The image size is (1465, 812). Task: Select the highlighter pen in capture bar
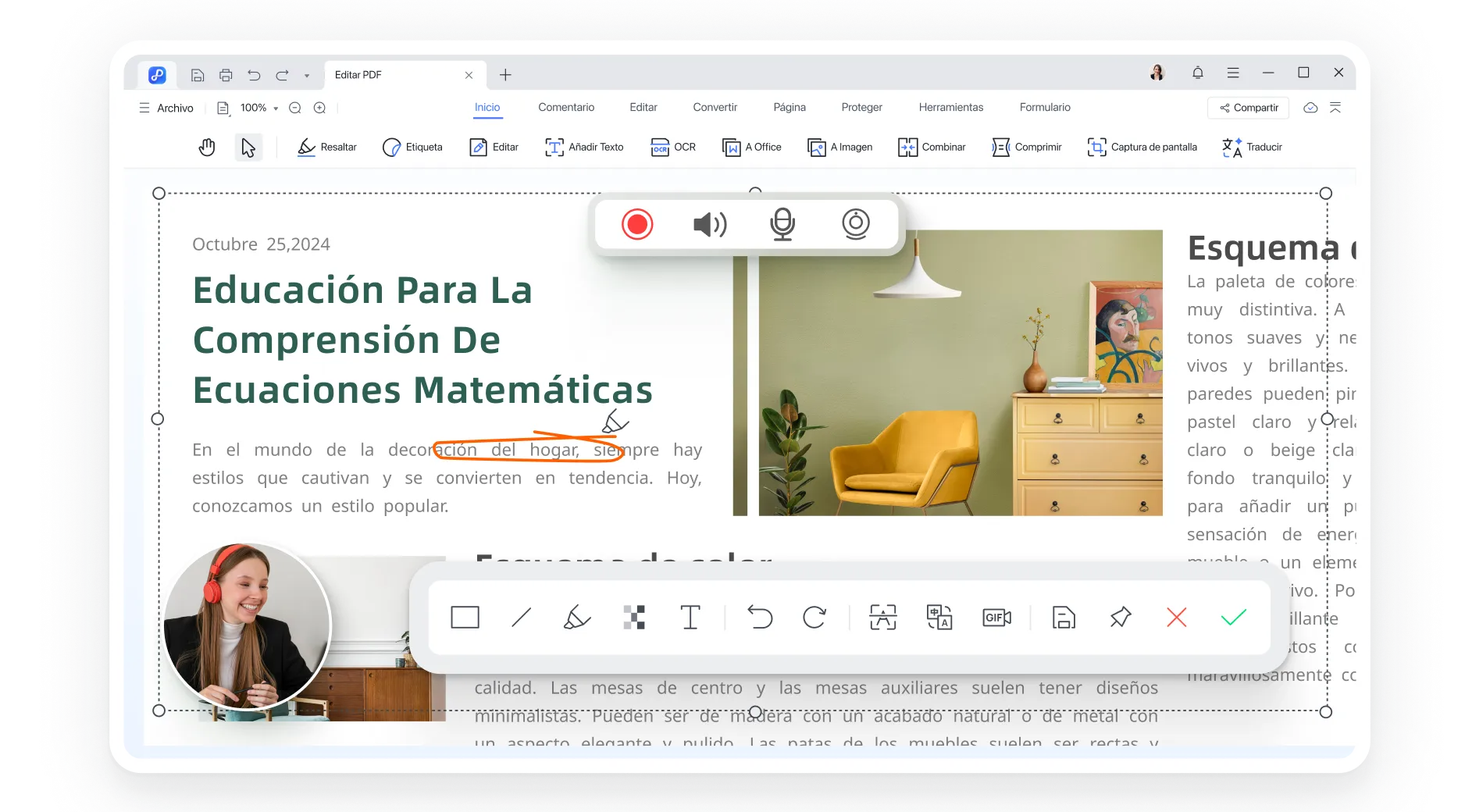click(x=577, y=618)
